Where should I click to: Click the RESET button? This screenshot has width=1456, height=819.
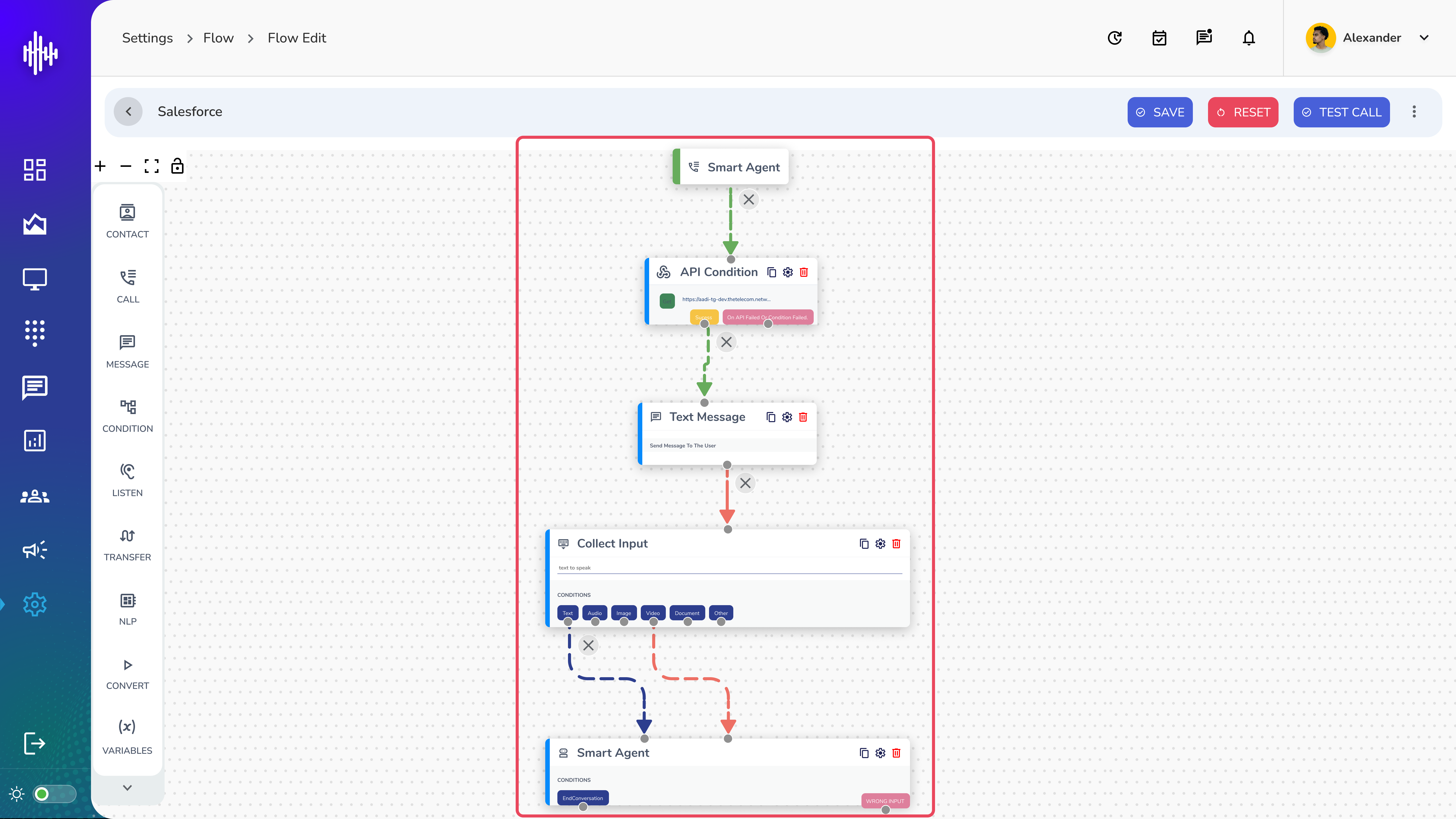[x=1243, y=112]
